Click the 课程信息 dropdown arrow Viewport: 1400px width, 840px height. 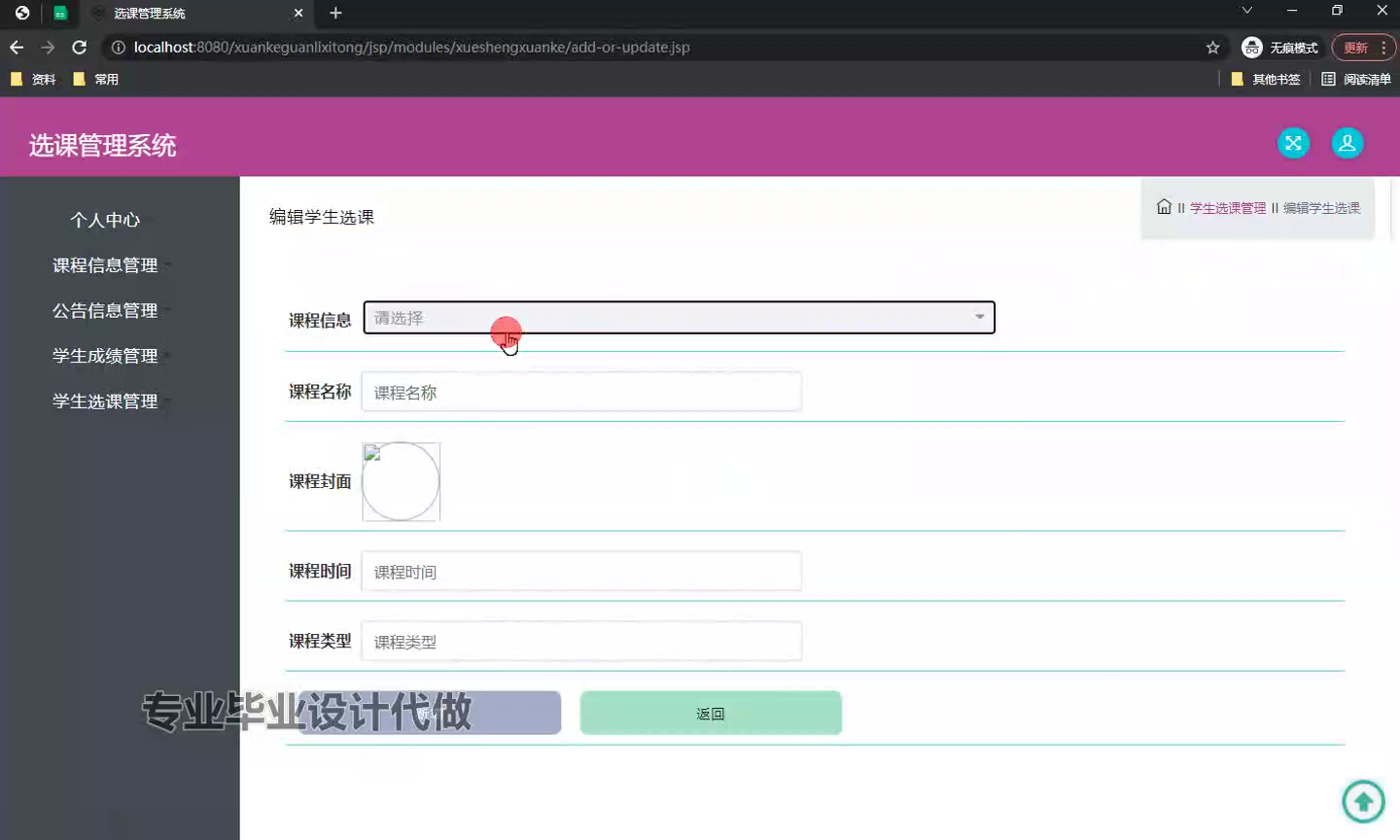point(979,317)
